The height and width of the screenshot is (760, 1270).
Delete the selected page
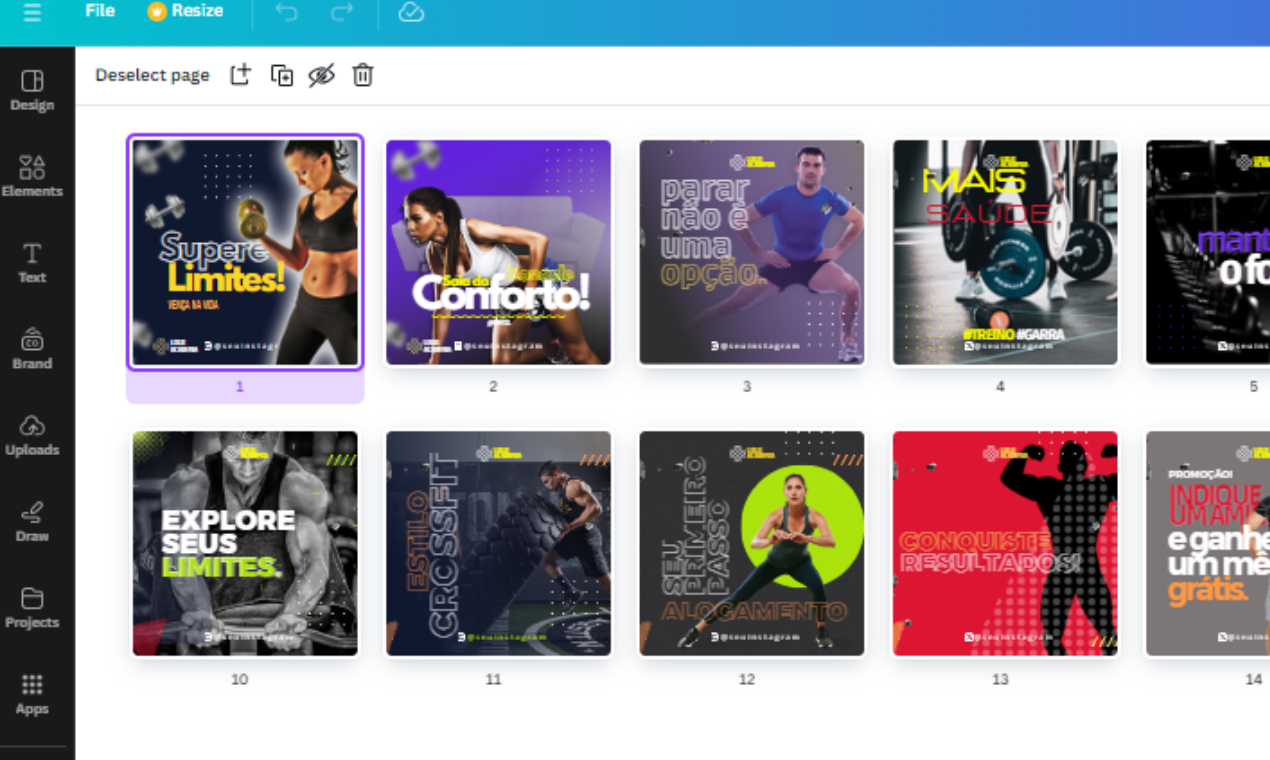tap(363, 75)
